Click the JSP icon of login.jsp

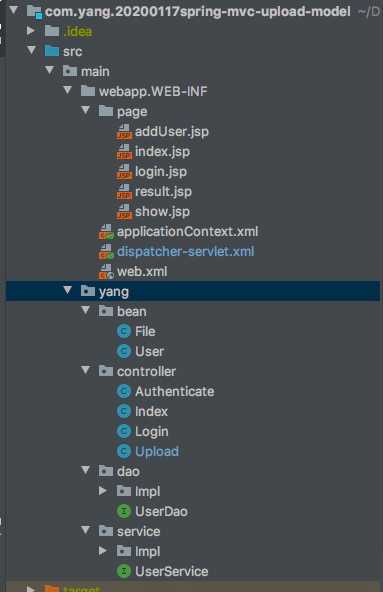coord(124,171)
